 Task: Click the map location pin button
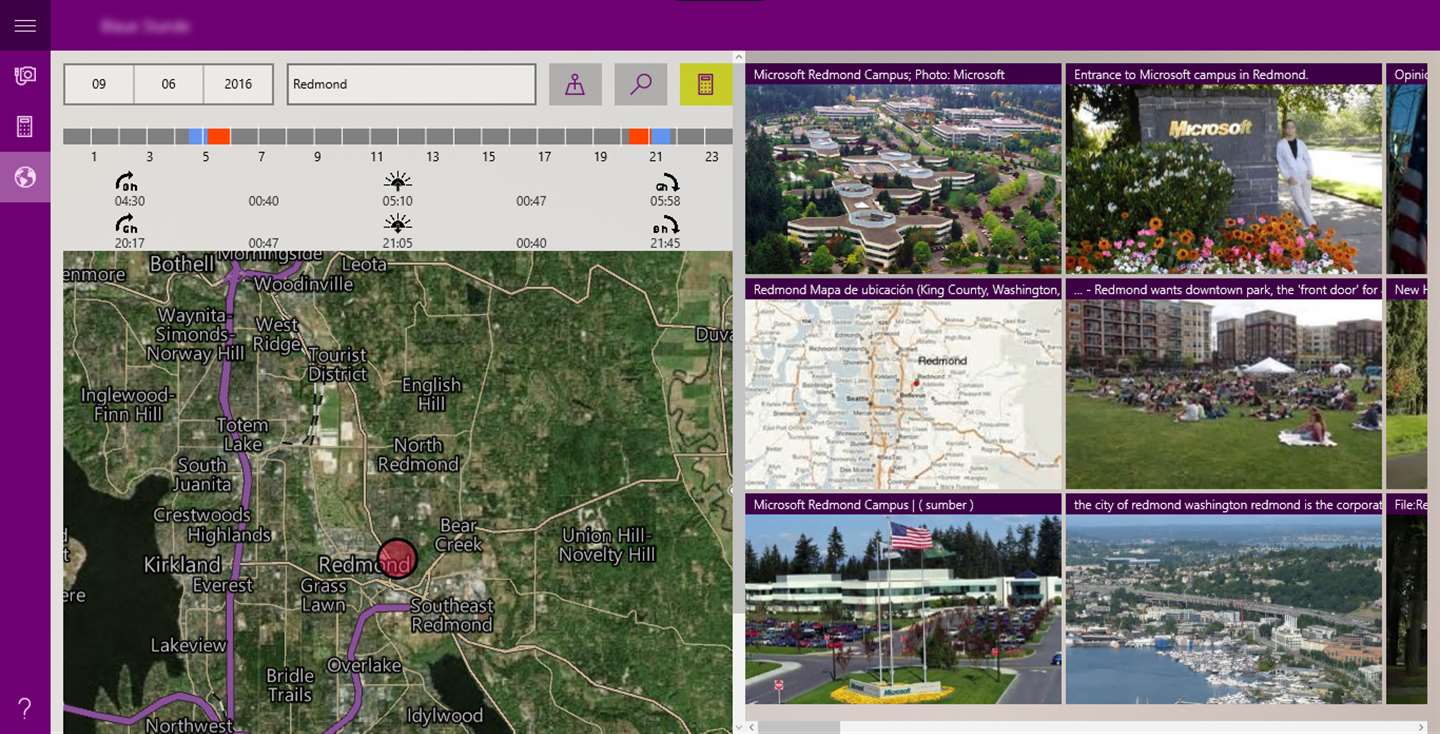575,84
